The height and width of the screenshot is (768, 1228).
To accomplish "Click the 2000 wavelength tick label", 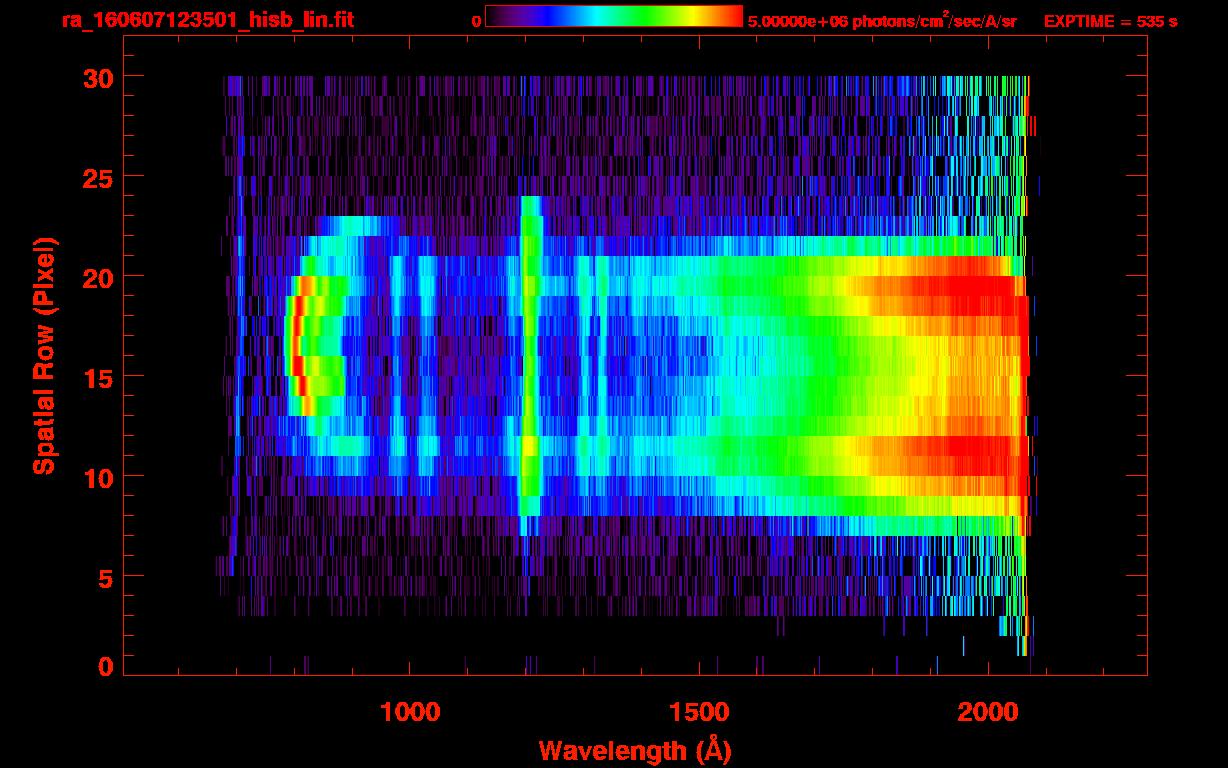I will [988, 712].
